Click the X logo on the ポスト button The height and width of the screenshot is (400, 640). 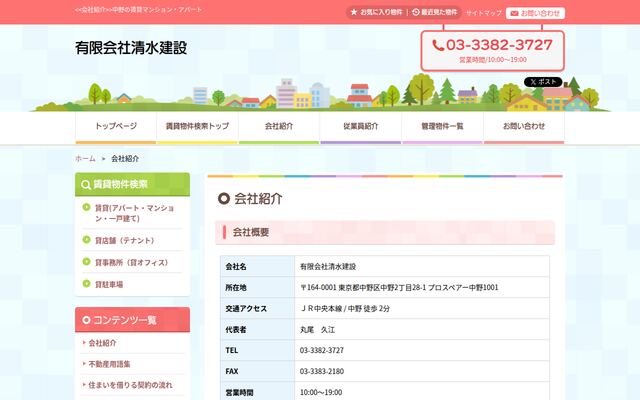click(533, 82)
